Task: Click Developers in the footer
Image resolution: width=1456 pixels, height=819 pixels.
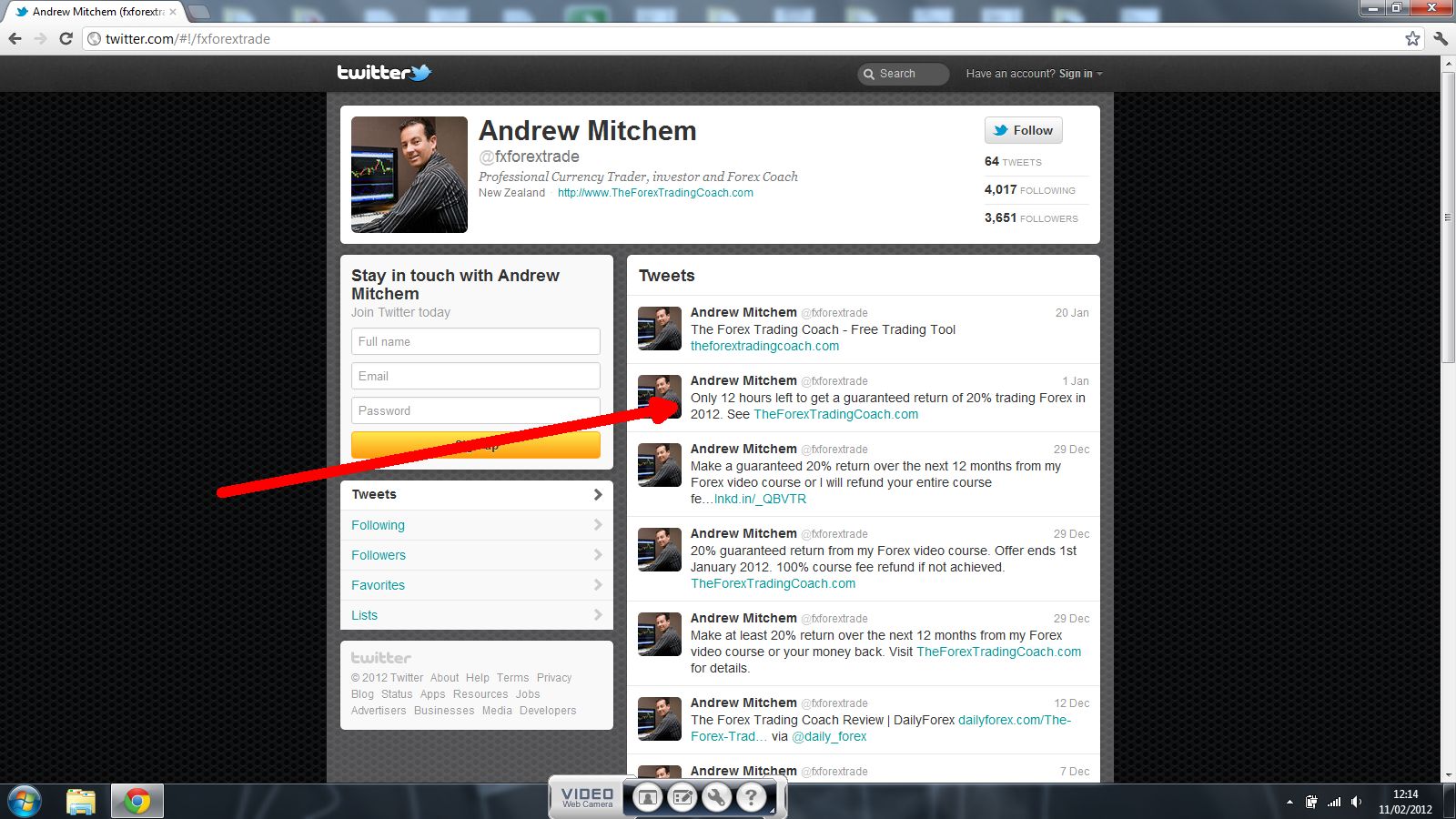Action: (x=548, y=711)
